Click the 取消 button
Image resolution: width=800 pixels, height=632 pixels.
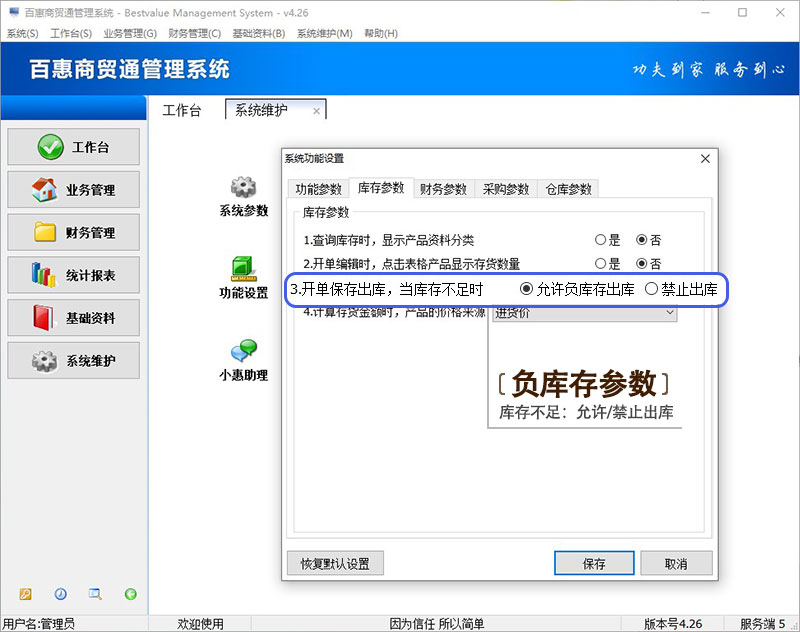[x=676, y=563]
